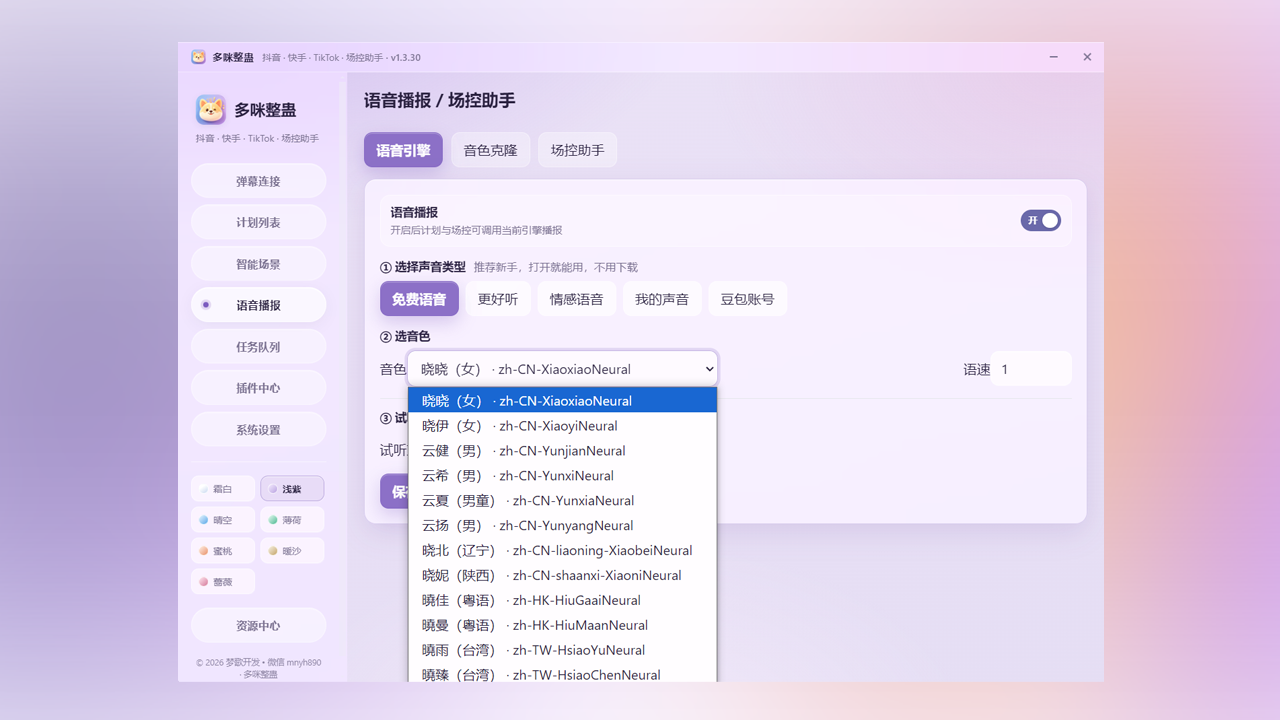Choose 云夏（男童）zh-CN-YunxiaNeural voice
Viewport: 1280px width, 720px height.
(562, 501)
